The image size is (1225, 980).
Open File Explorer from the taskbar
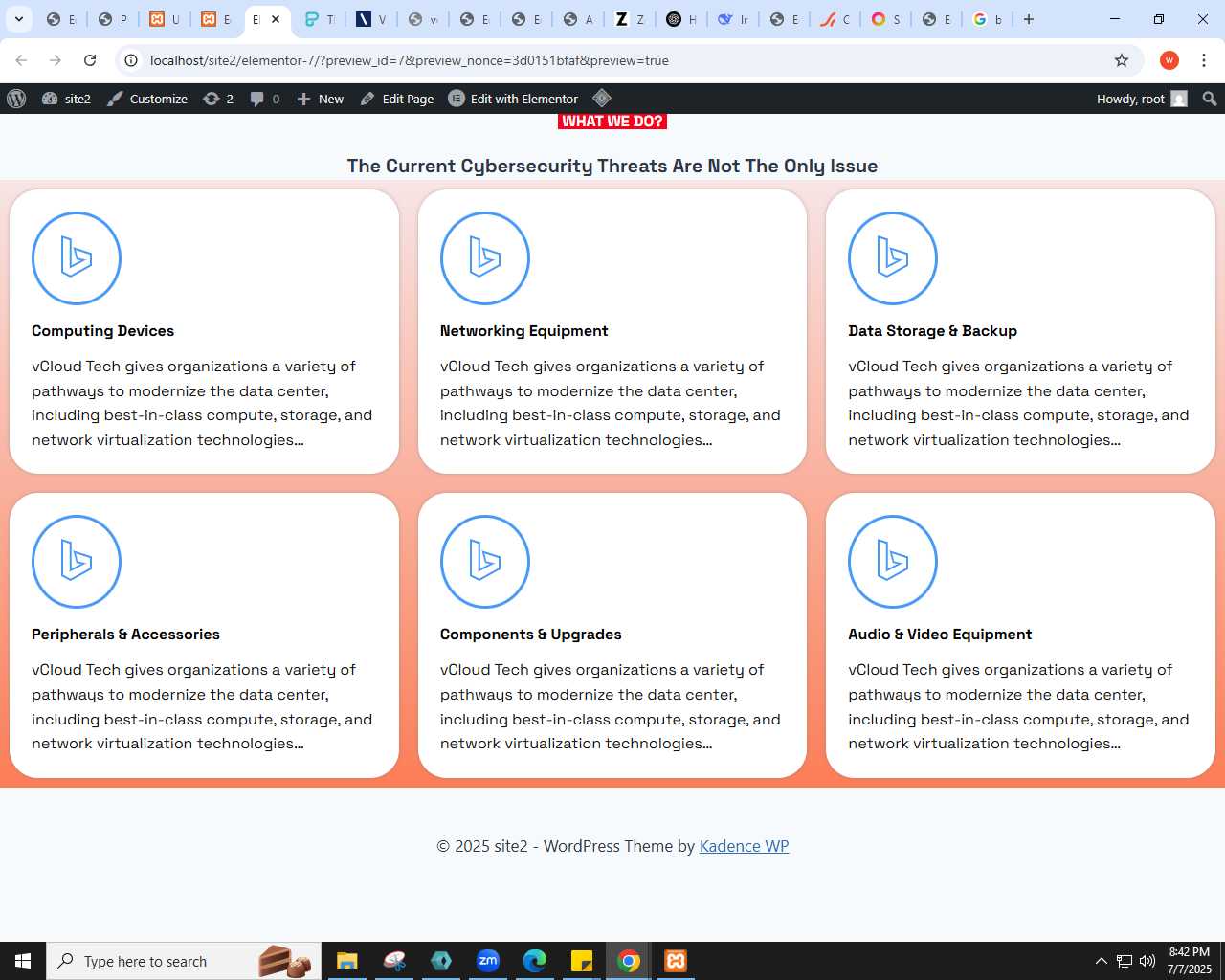coord(346,961)
